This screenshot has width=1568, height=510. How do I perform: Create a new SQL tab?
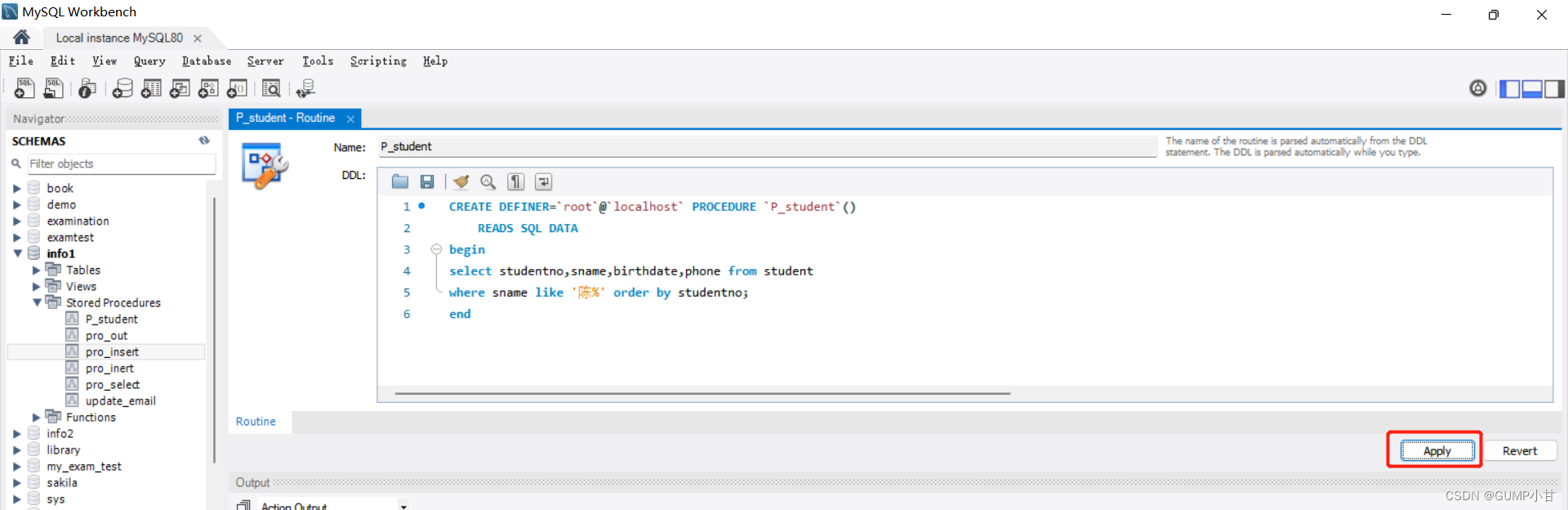coord(24,88)
